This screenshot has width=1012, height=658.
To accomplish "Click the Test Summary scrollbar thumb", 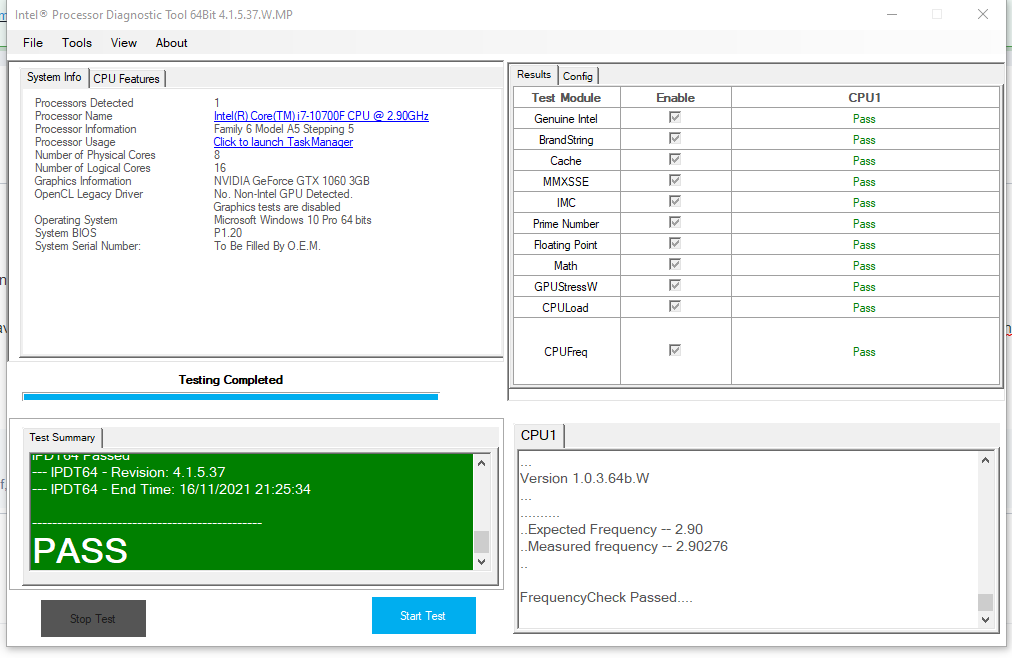I will point(481,542).
